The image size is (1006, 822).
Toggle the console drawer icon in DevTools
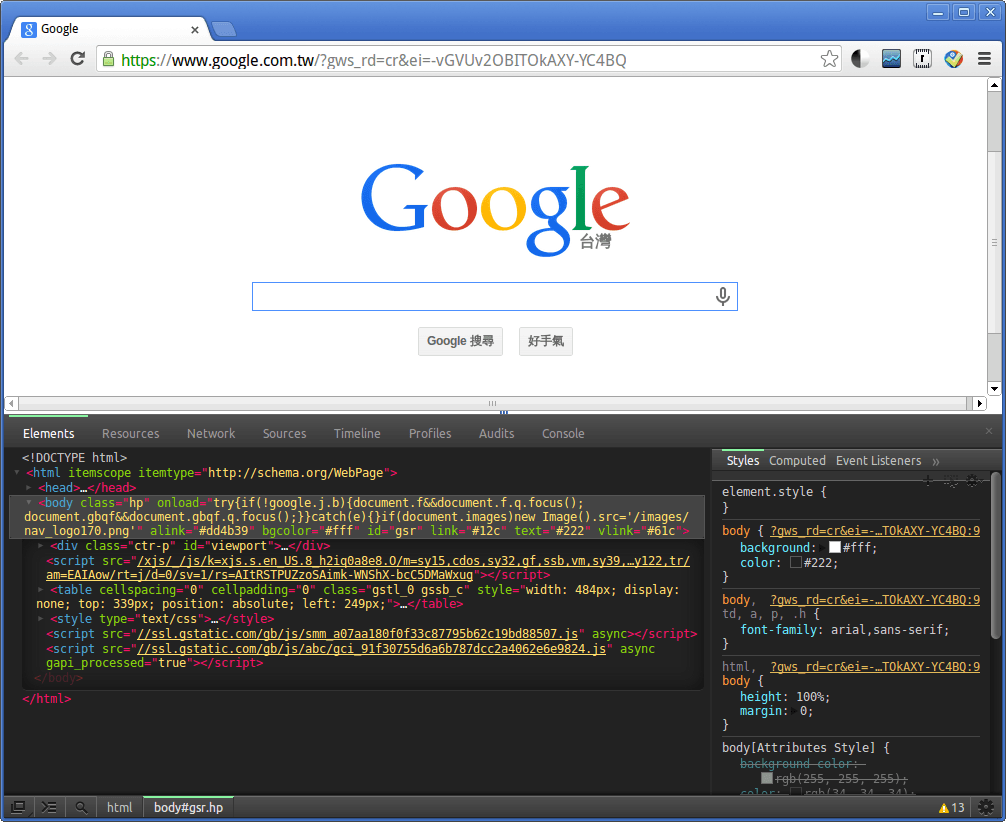click(49, 807)
